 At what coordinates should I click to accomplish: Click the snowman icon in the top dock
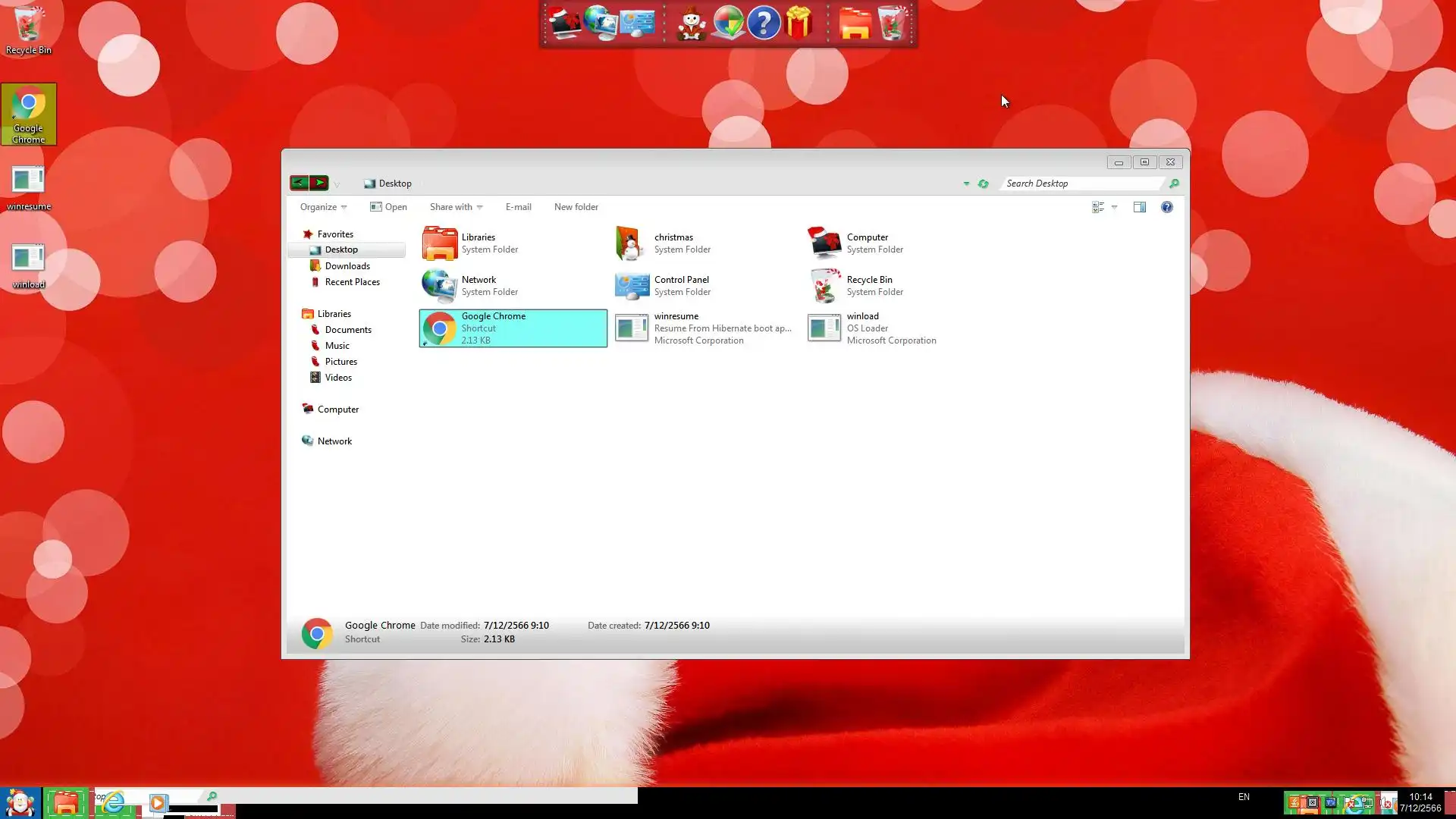[x=691, y=24]
